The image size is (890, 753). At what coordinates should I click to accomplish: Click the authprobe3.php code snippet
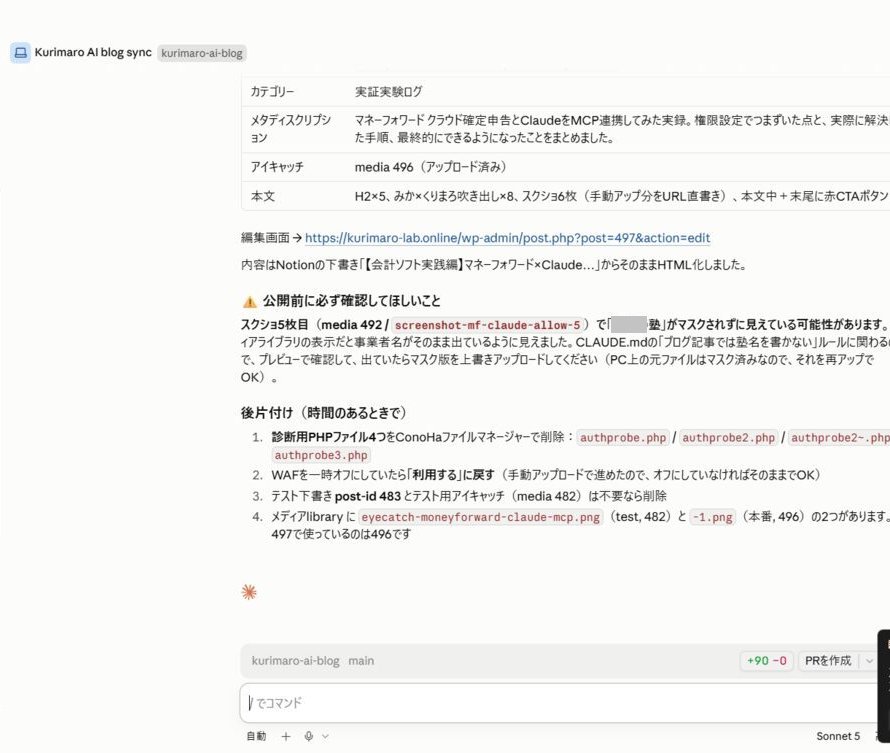[x=321, y=455]
